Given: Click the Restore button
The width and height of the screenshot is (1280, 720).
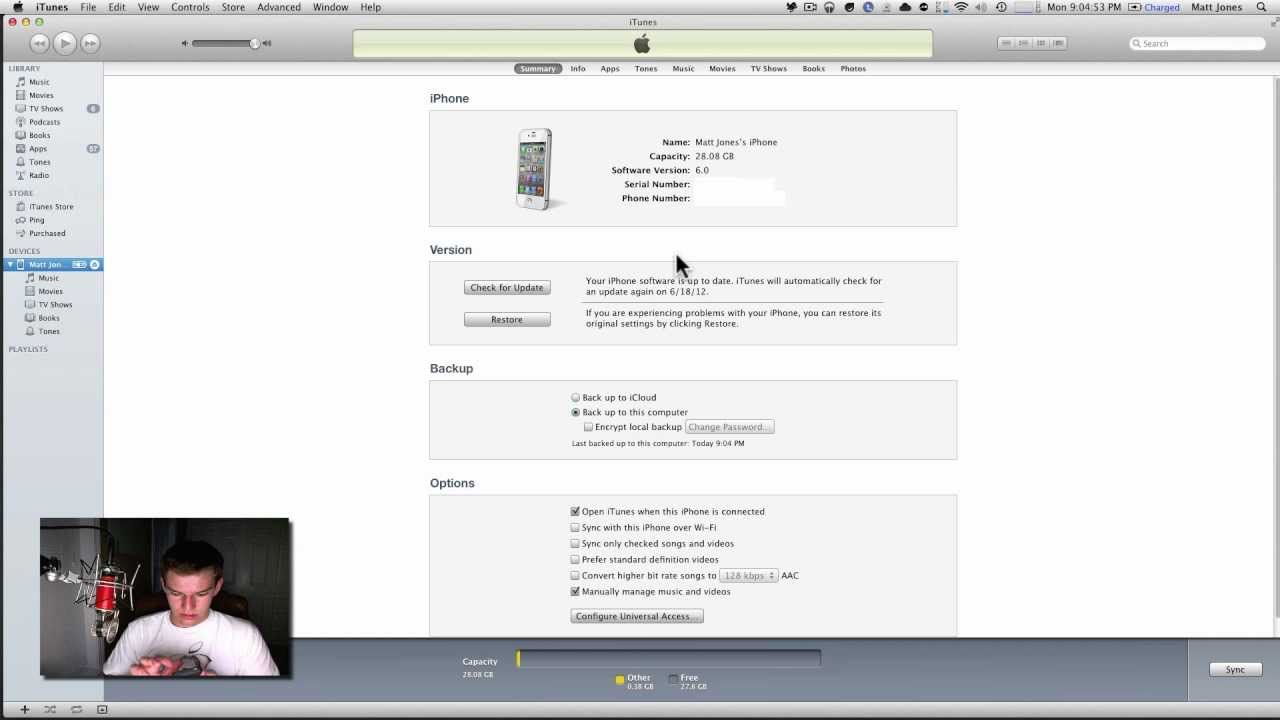Looking at the screenshot, I should 507,320.
